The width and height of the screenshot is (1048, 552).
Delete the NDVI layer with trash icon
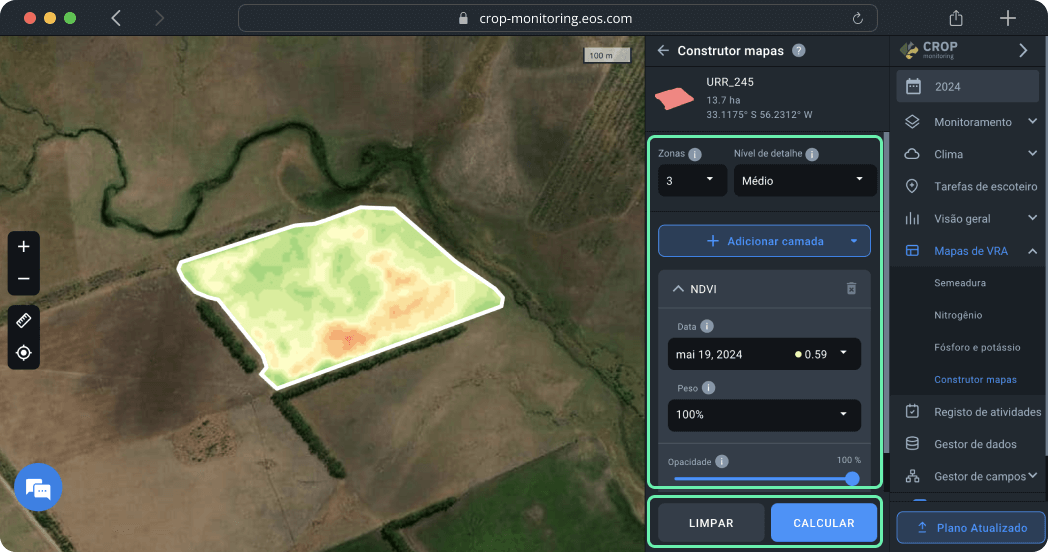tap(851, 289)
